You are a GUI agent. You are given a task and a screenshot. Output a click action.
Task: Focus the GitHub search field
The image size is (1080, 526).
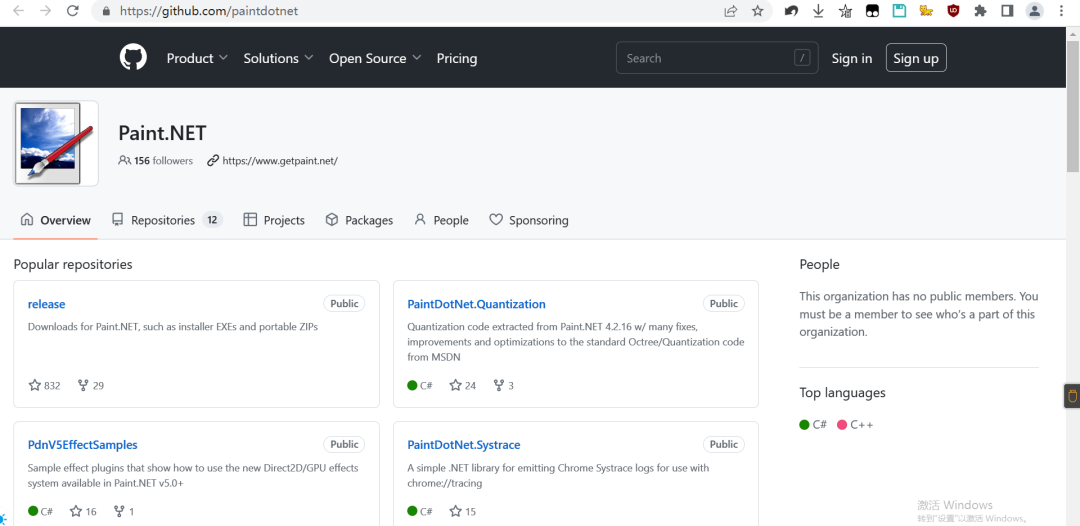(717, 58)
